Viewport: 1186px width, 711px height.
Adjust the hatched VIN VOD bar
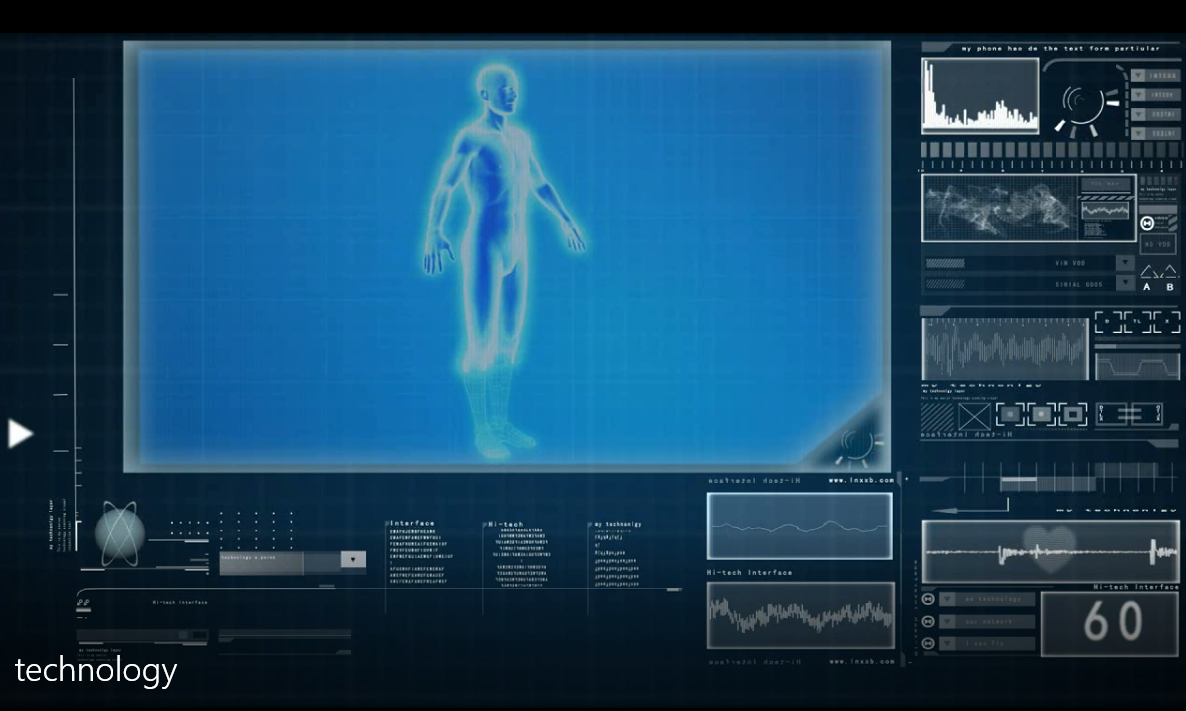pos(945,263)
